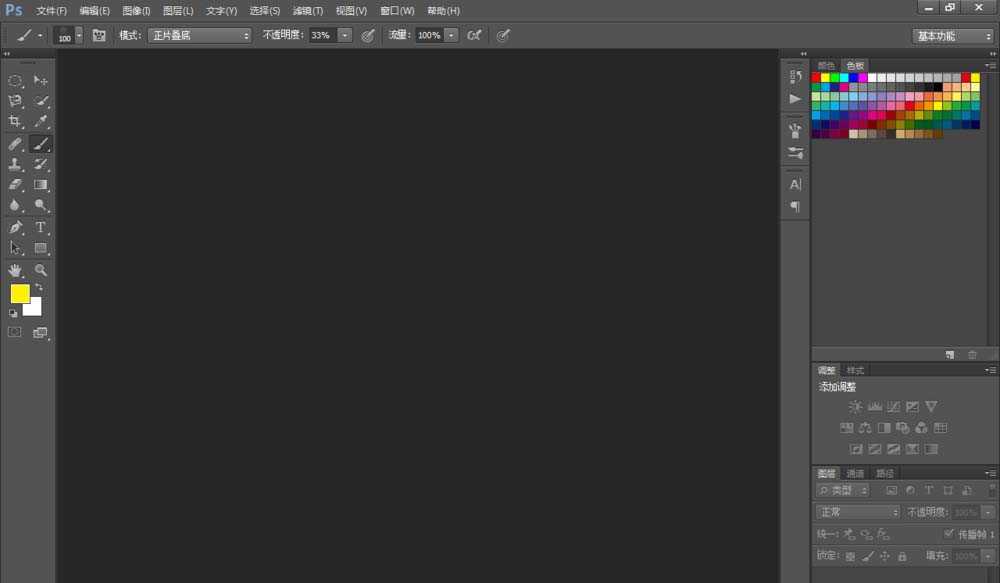Viewport: 1000px width, 583px height.
Task: Switch to the 通道 tab
Action: click(855, 473)
